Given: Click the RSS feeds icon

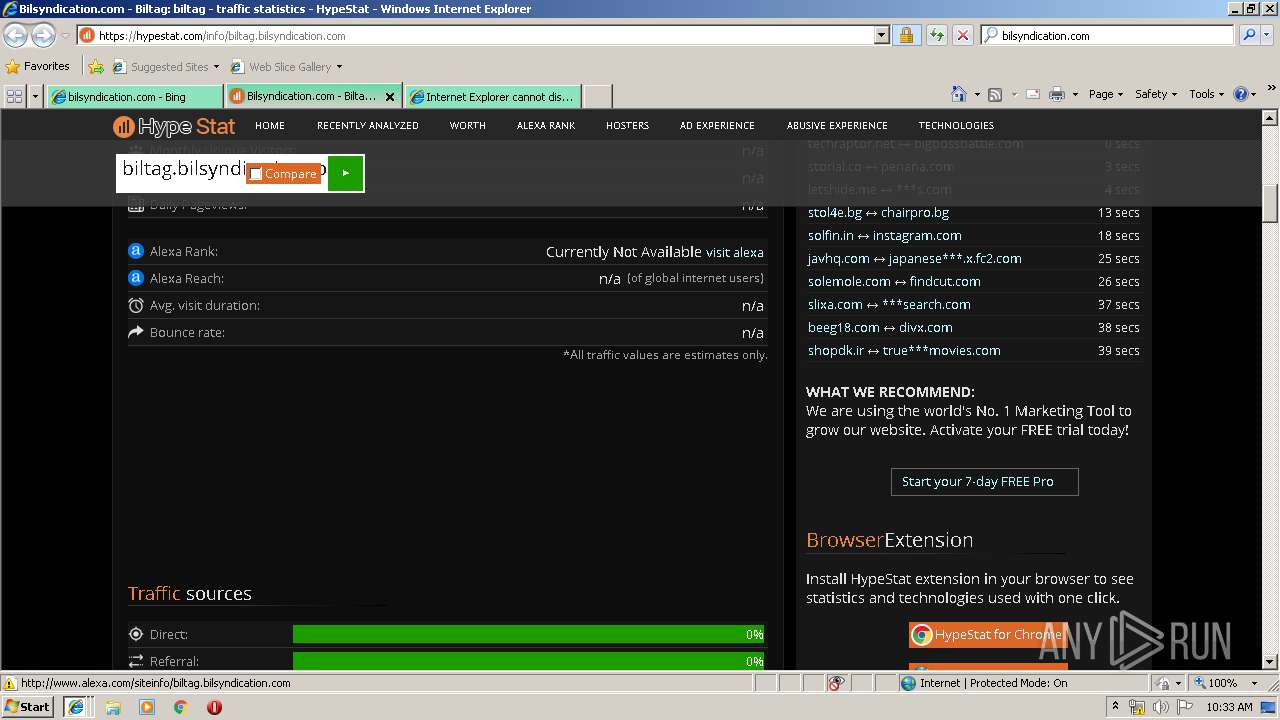Looking at the screenshot, I should 995,94.
